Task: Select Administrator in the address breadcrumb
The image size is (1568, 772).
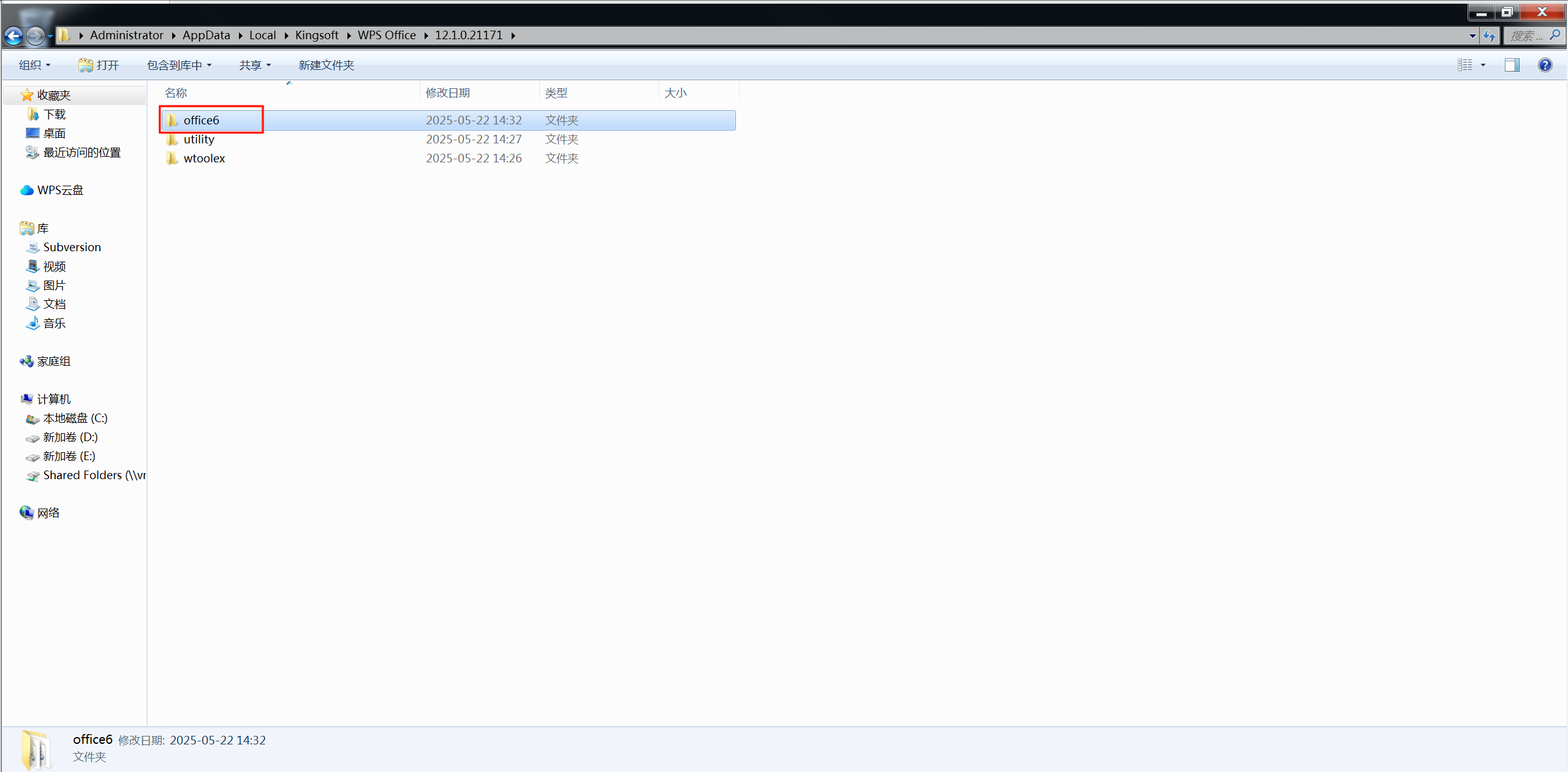Action: point(127,35)
